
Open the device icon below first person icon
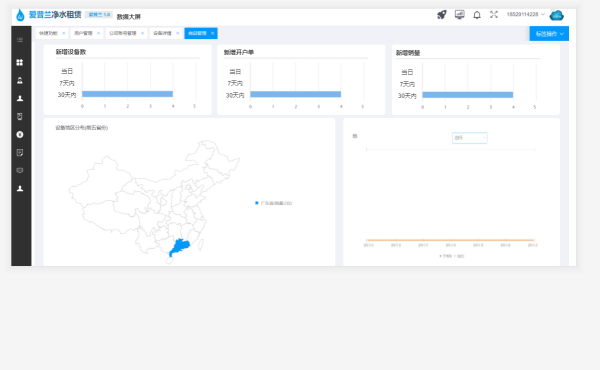click(x=20, y=116)
